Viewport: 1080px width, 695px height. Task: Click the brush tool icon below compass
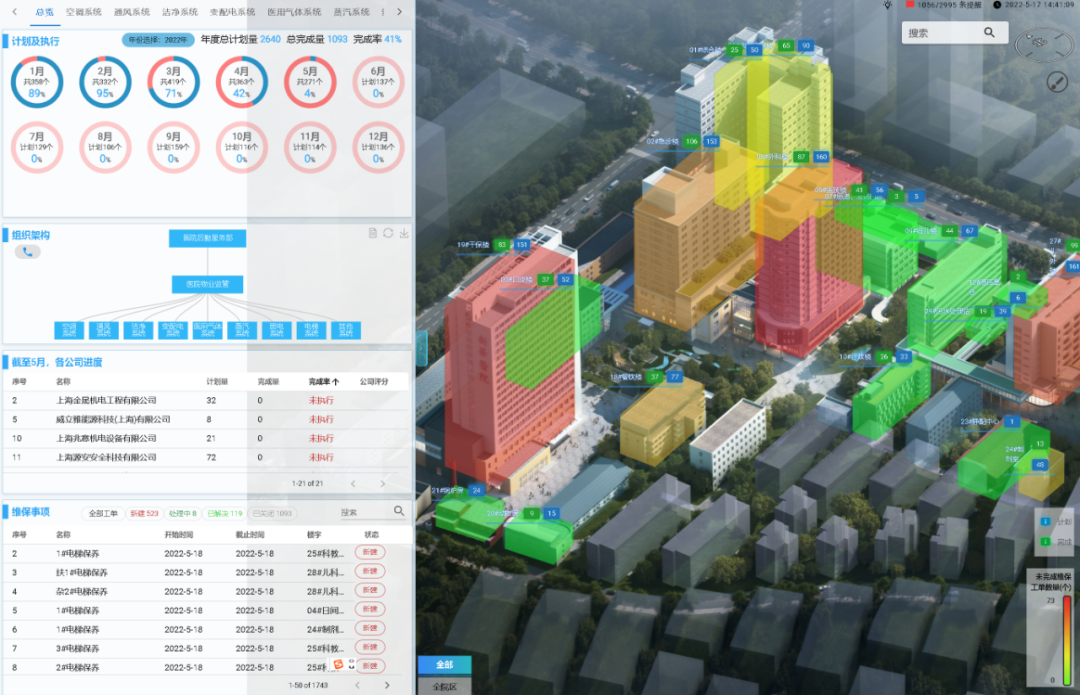click(x=1057, y=83)
